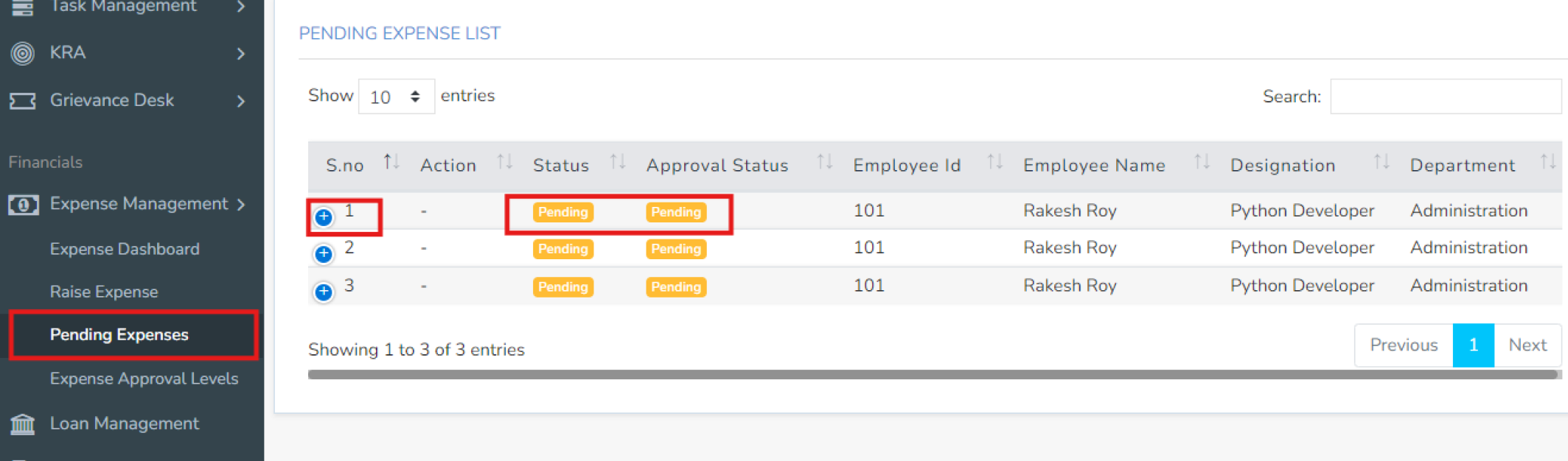Viewport: 1568px width, 461px height.
Task: Open Raise Expense menu item
Action: pyautogui.click(x=104, y=292)
